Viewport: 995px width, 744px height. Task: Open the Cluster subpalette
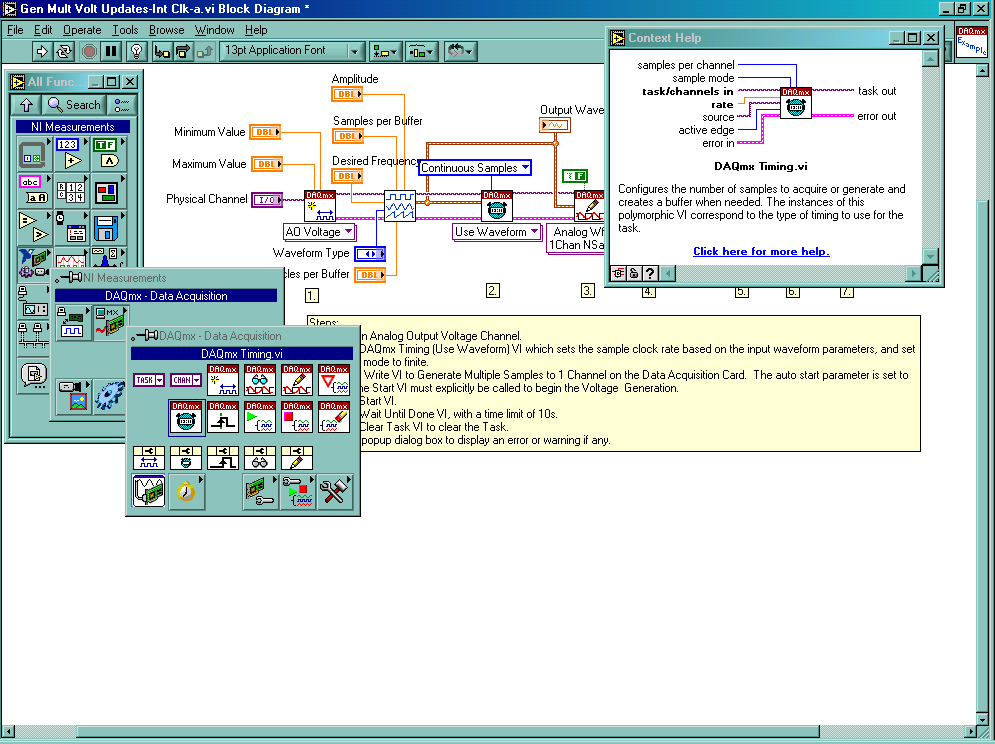click(x=107, y=190)
